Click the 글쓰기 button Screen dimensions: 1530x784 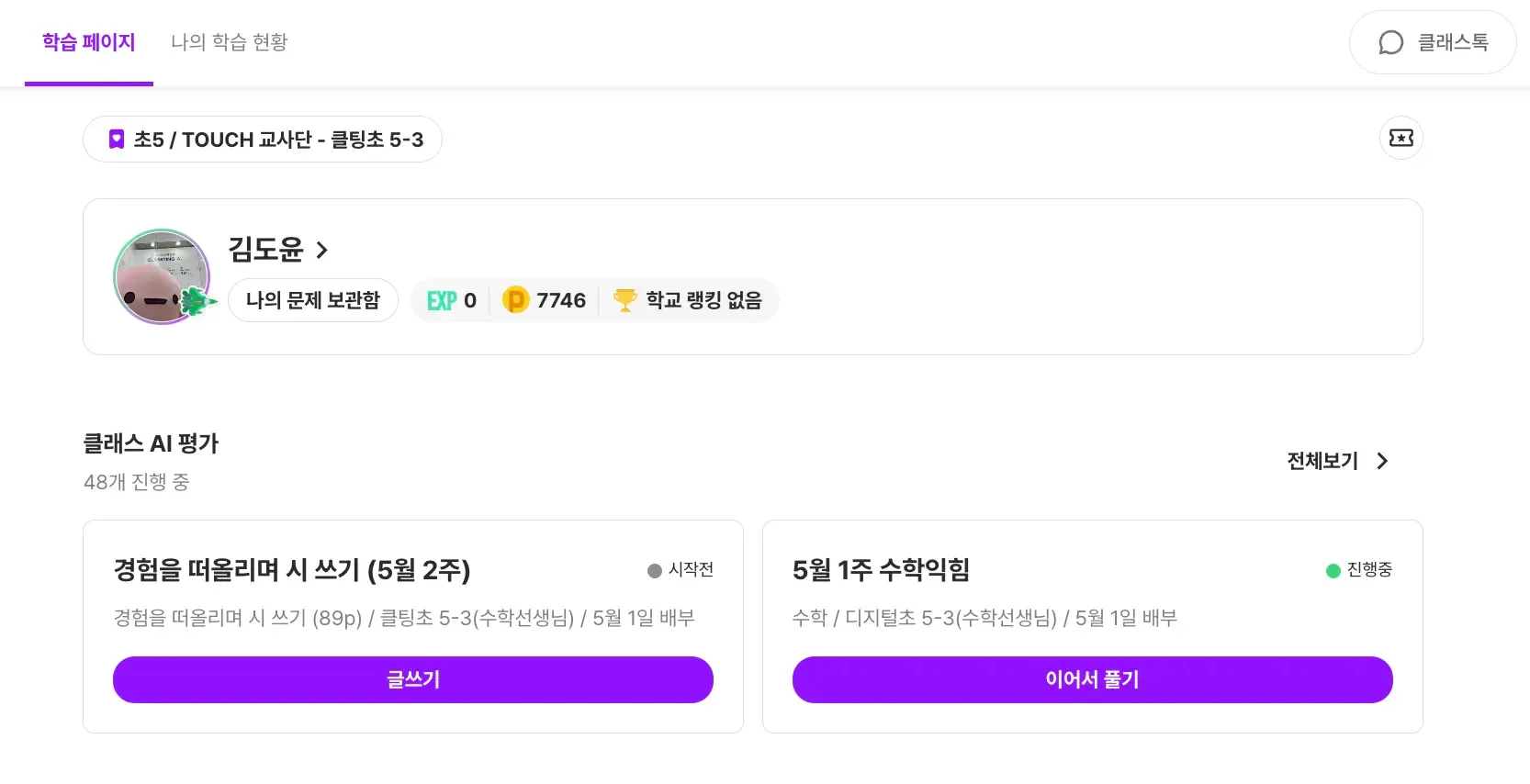click(413, 679)
